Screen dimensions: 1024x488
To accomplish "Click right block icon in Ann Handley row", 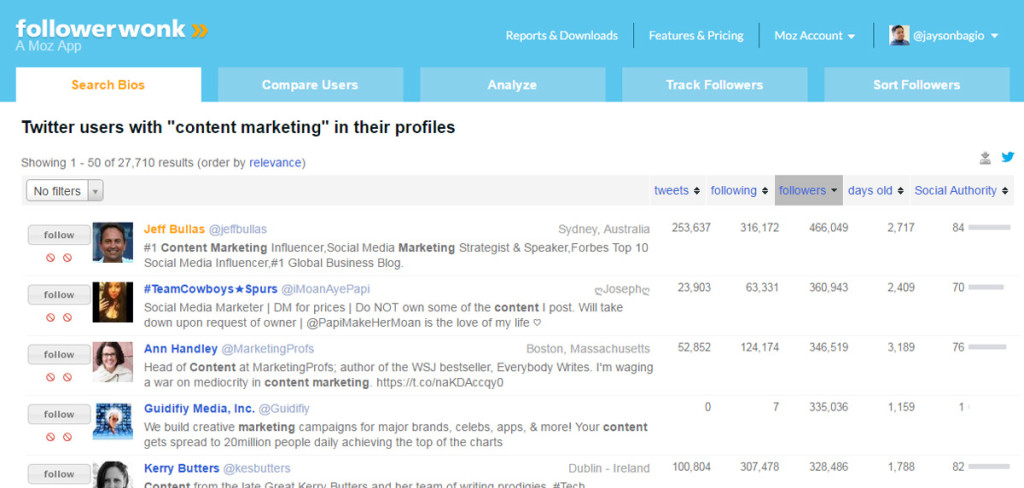I will pyautogui.click(x=67, y=377).
